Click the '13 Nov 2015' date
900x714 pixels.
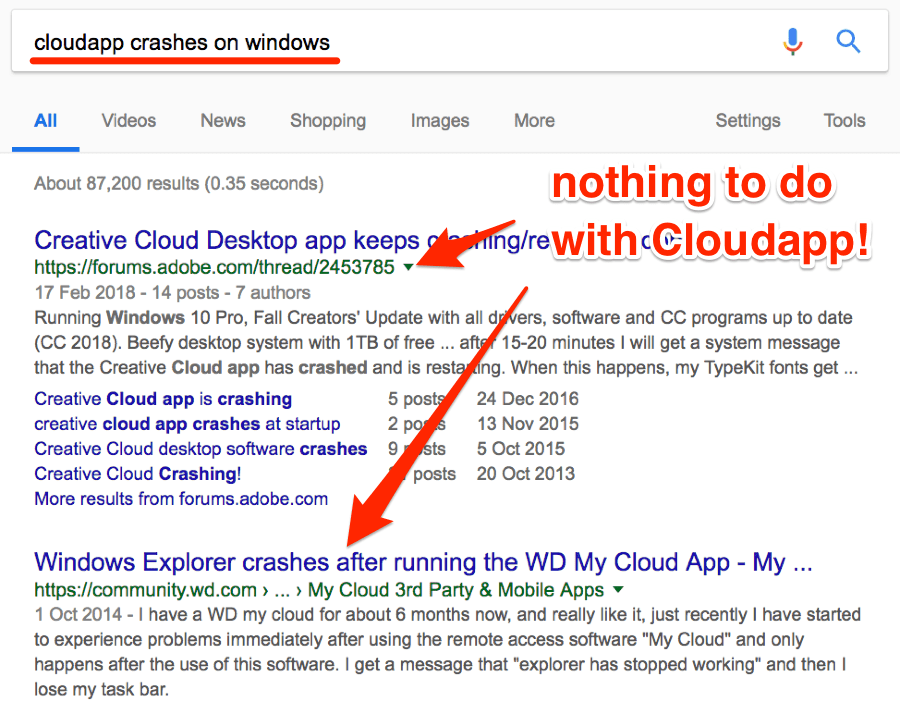point(527,424)
